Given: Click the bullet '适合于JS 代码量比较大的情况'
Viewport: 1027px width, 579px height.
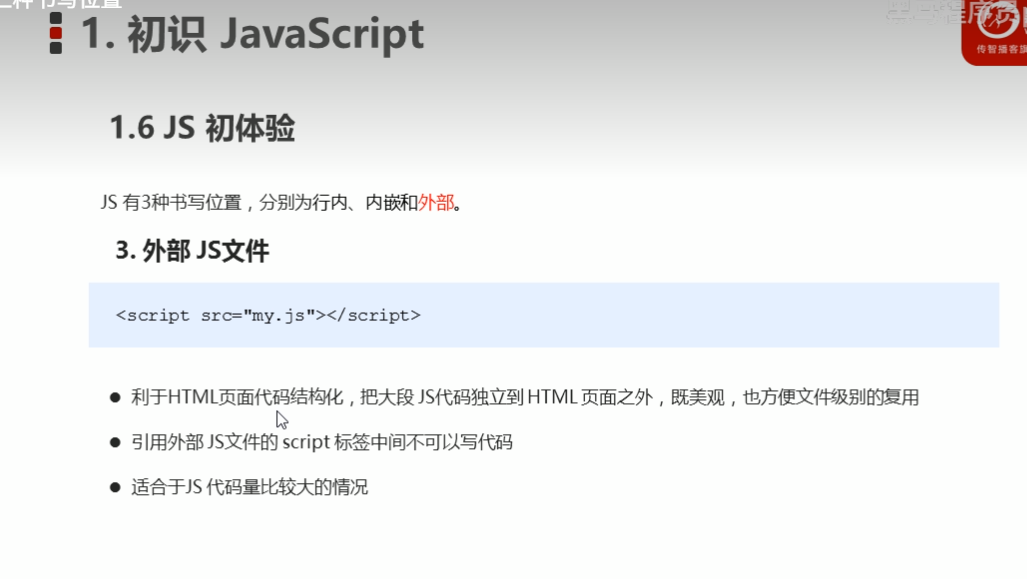Looking at the screenshot, I should (x=250, y=487).
